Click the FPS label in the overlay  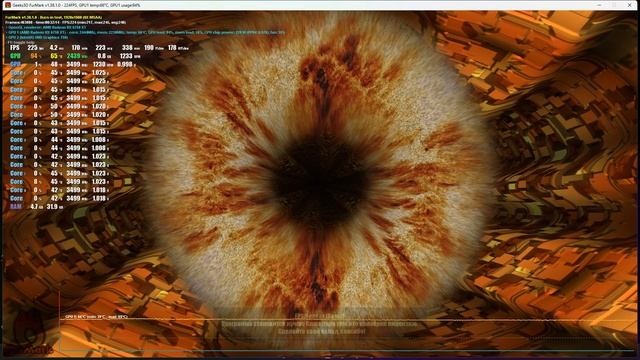pos(14,48)
